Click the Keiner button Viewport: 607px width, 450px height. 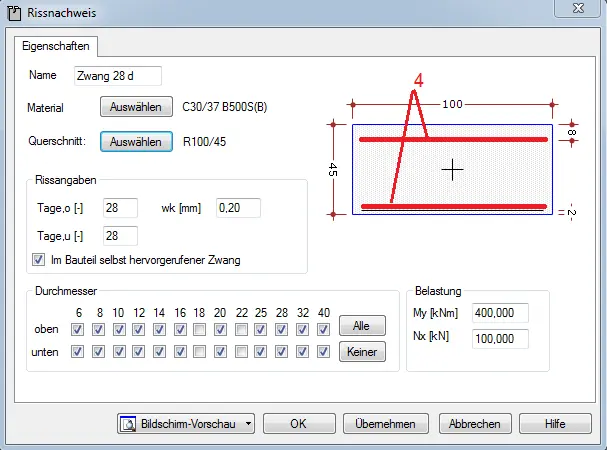(x=362, y=352)
